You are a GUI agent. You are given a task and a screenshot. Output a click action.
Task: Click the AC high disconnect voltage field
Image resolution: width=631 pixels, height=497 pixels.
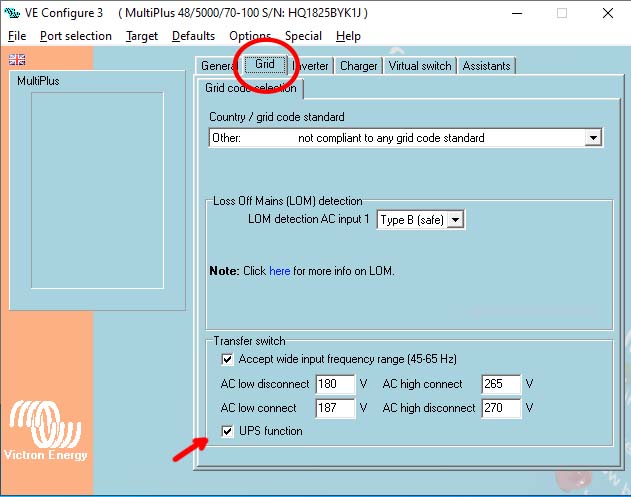(500, 408)
